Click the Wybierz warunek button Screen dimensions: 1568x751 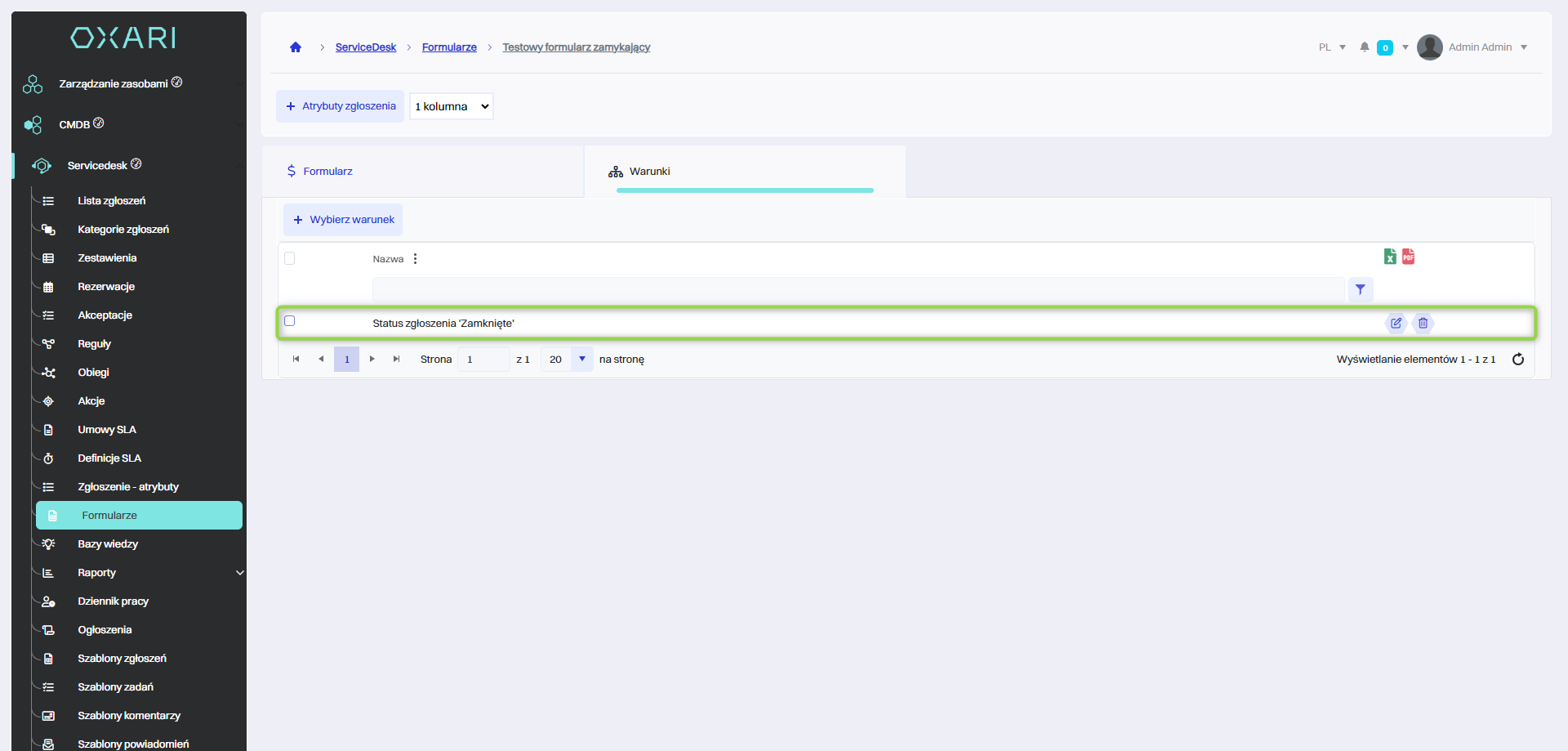pyautogui.click(x=343, y=220)
